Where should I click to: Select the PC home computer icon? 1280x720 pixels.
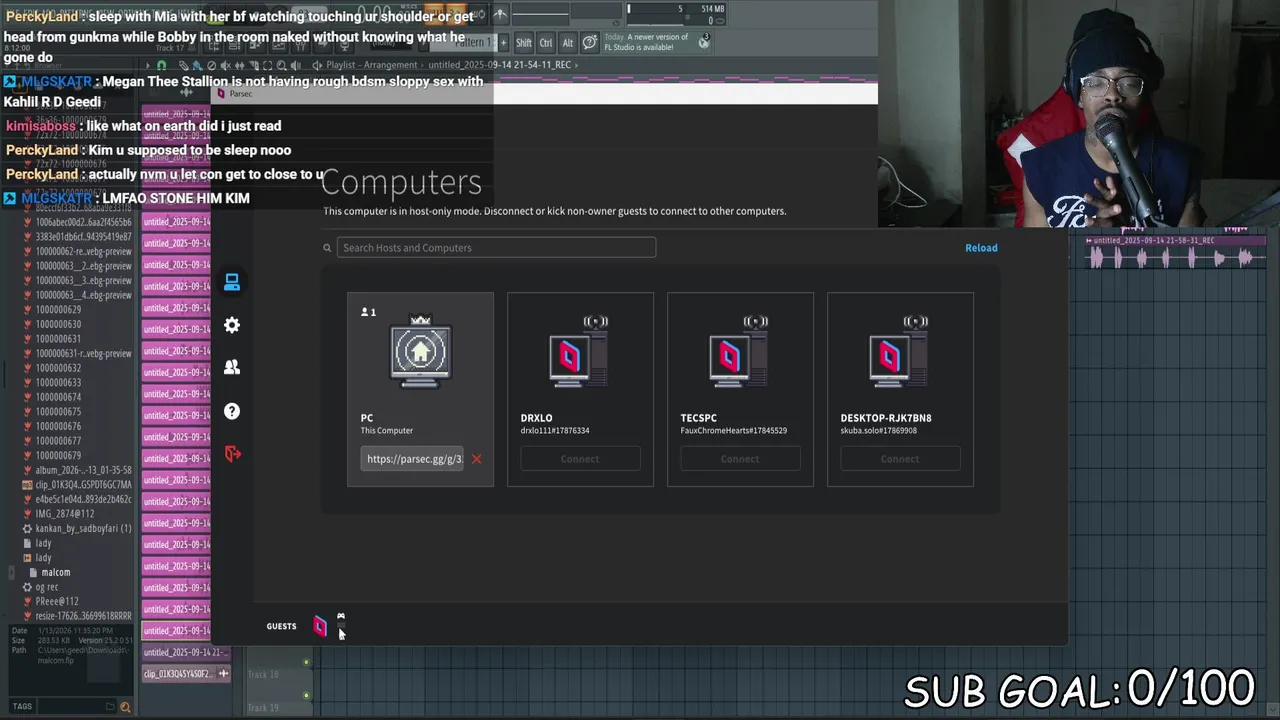click(x=420, y=352)
